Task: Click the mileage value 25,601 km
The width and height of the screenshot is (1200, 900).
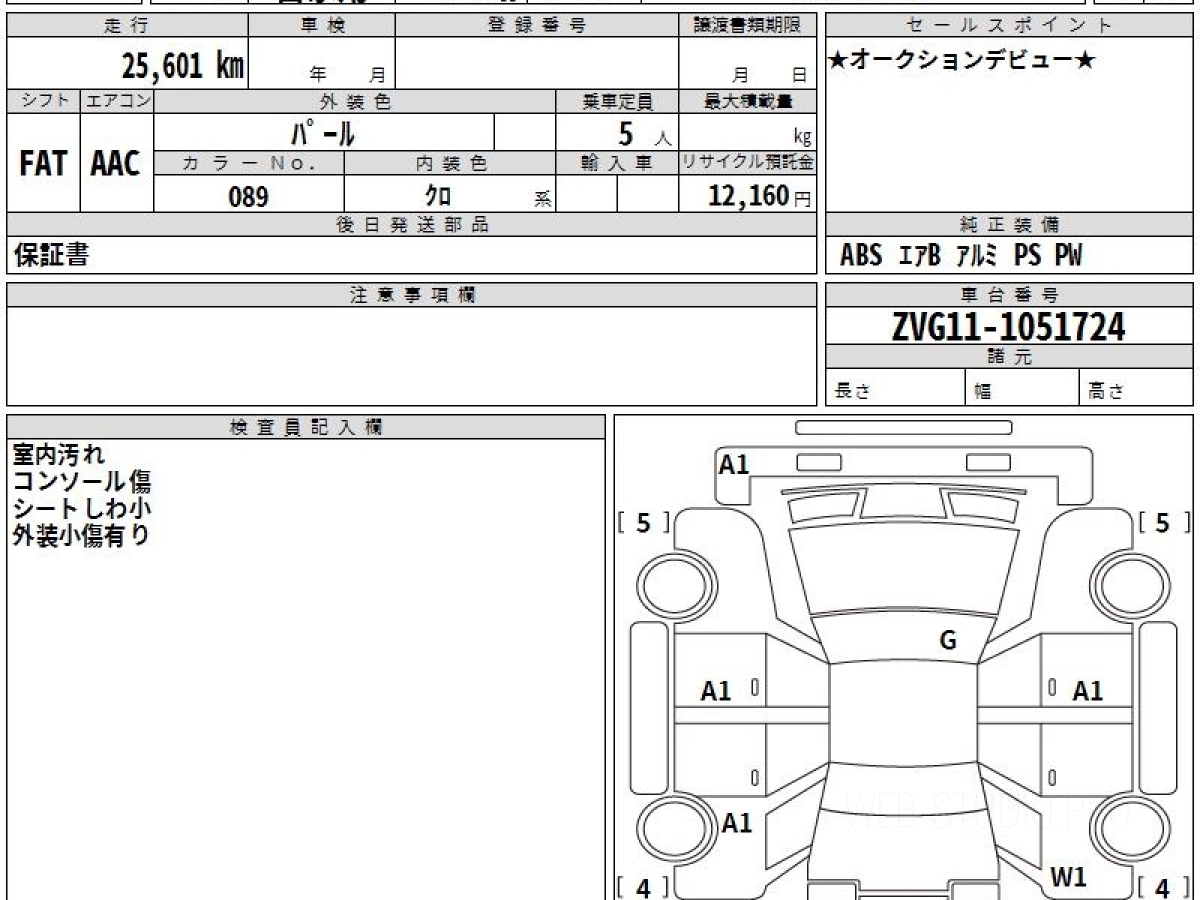Action: click(182, 66)
